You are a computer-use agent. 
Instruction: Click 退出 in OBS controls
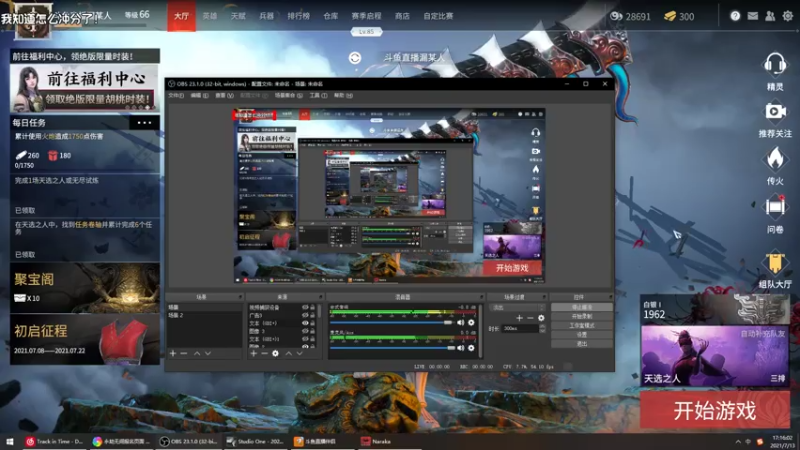coord(582,344)
